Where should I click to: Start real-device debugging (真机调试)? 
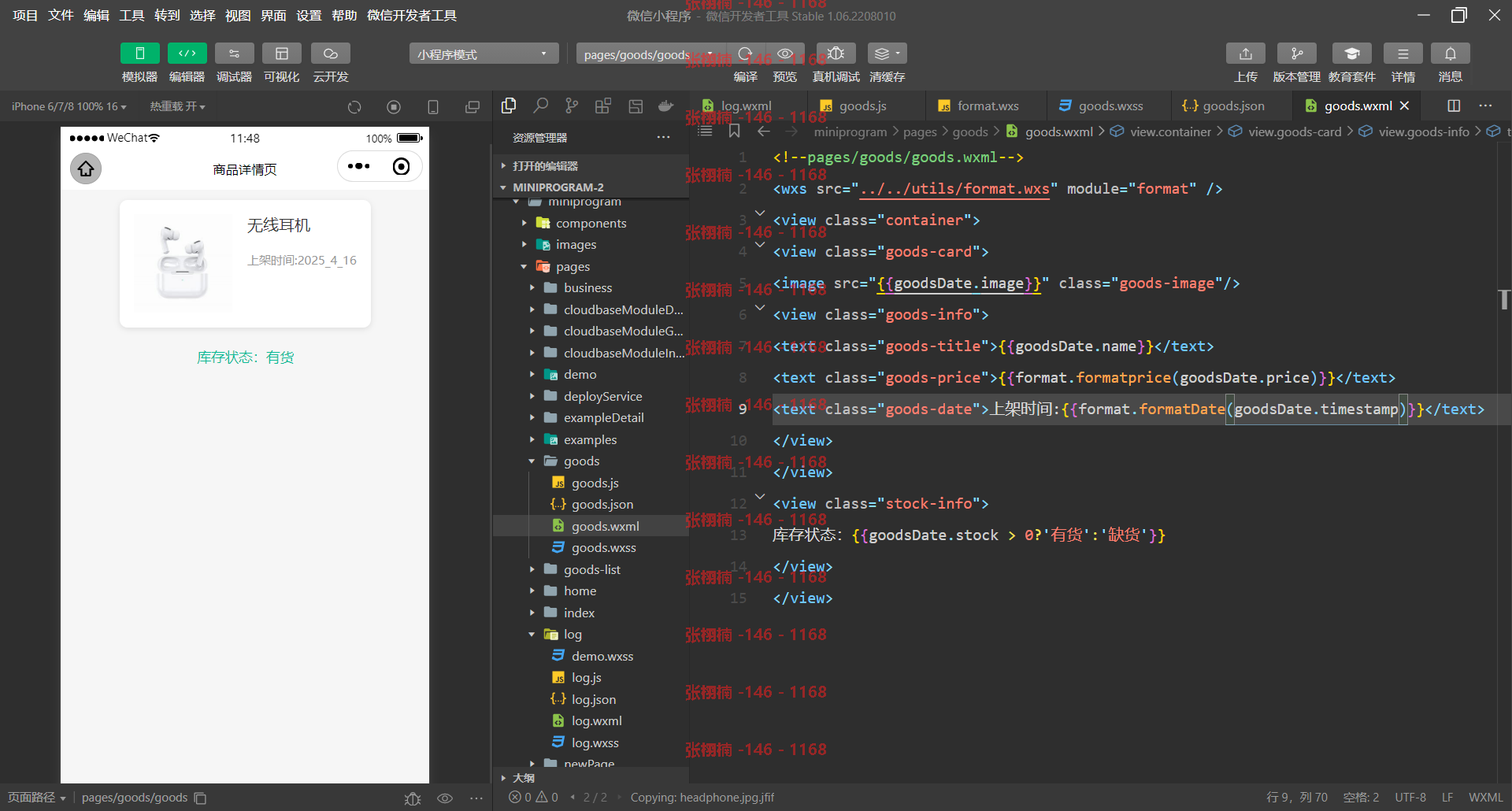coord(836,54)
